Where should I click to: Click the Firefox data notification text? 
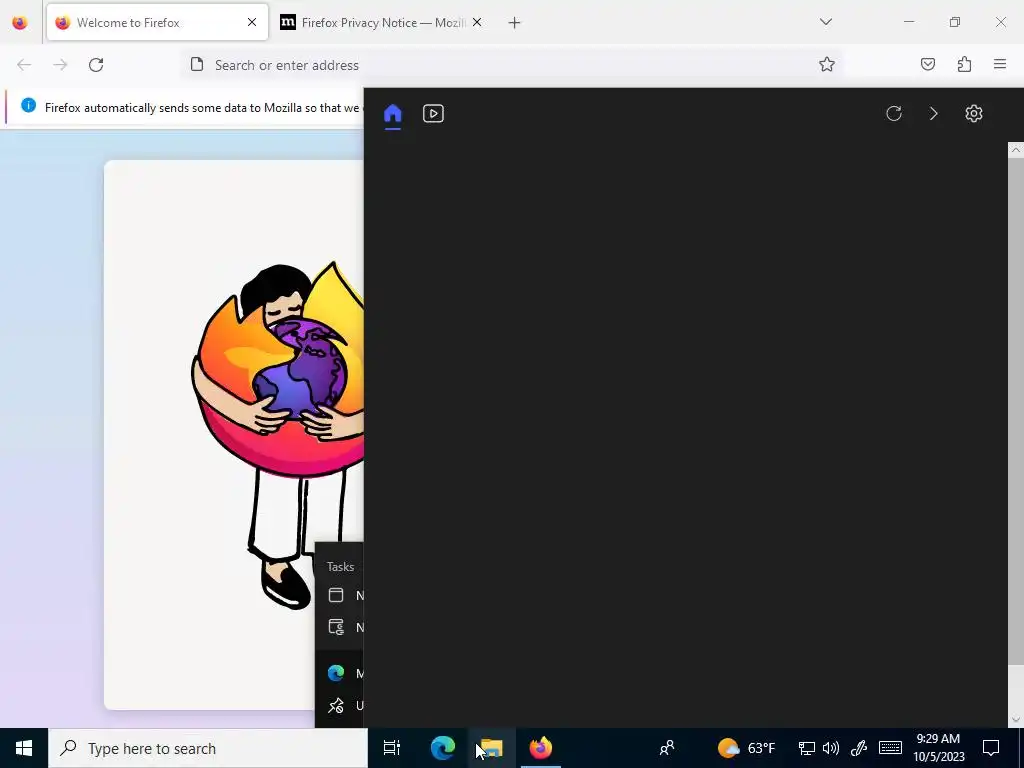click(202, 108)
